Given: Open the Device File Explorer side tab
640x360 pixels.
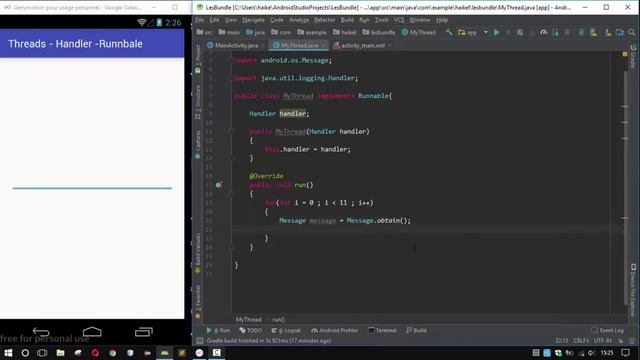Looking at the screenshot, I should (633, 290).
